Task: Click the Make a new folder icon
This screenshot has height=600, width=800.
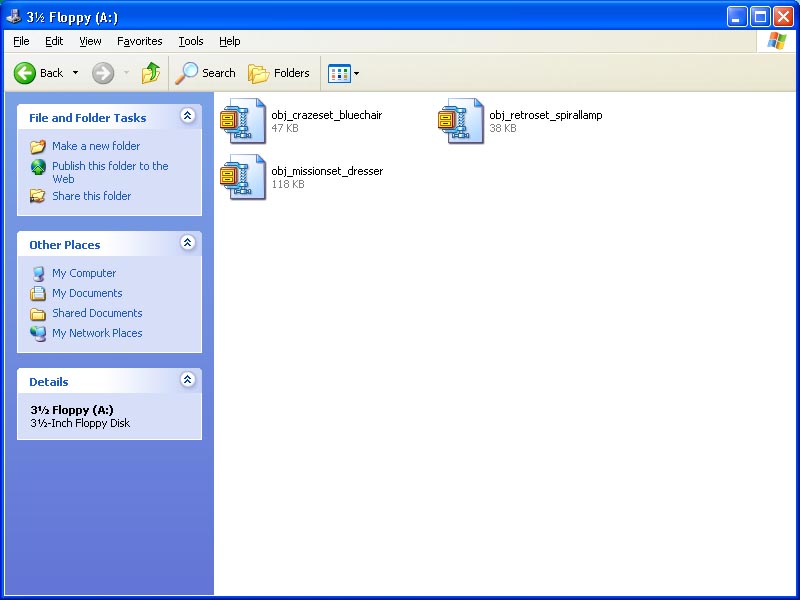Action: point(38,146)
